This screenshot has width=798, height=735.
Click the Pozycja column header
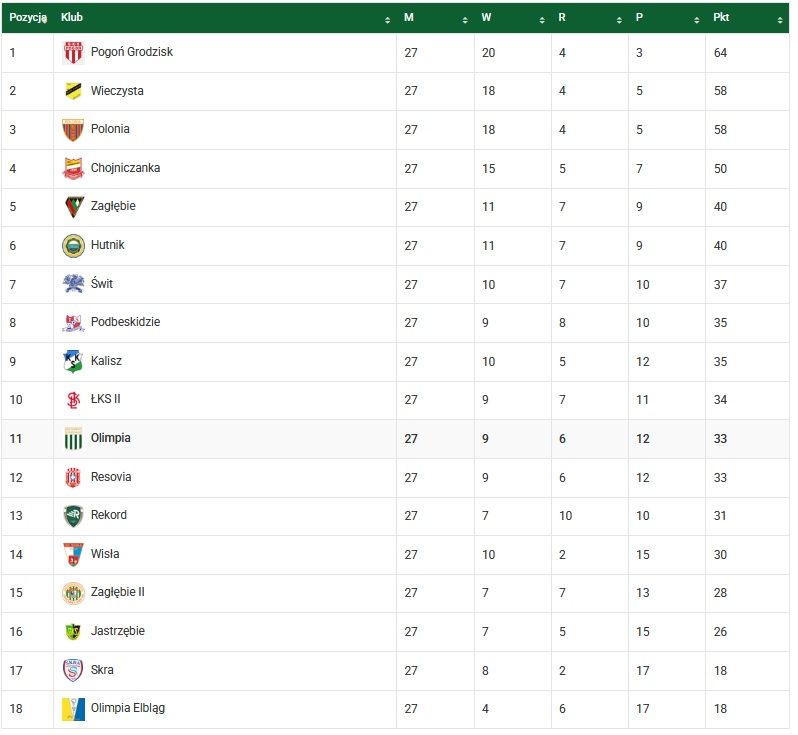(28, 18)
